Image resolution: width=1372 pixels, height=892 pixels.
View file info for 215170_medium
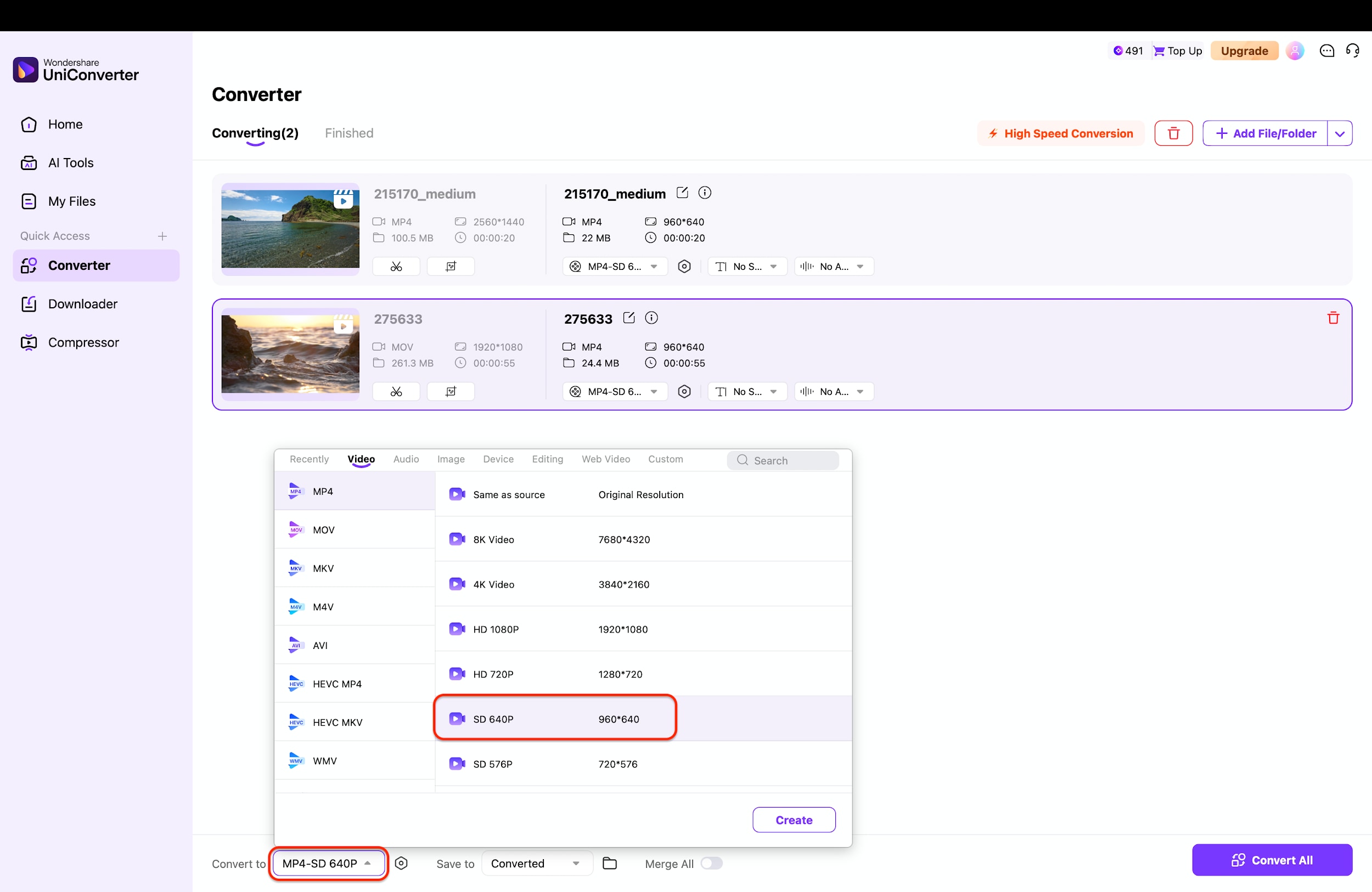coord(705,193)
